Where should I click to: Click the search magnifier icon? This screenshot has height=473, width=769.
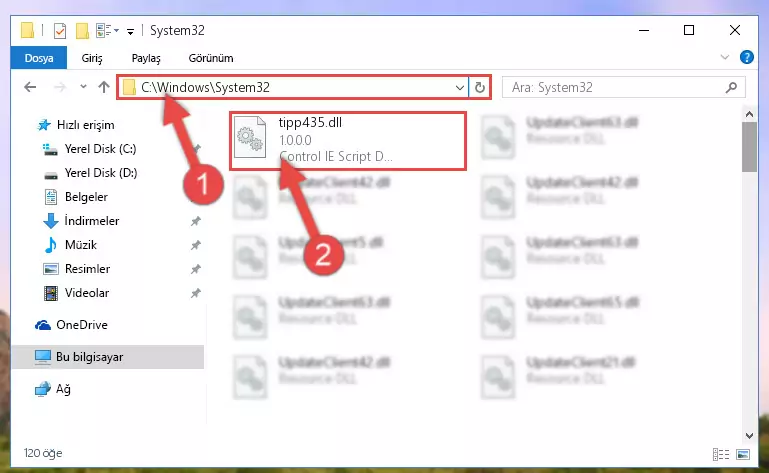731,87
